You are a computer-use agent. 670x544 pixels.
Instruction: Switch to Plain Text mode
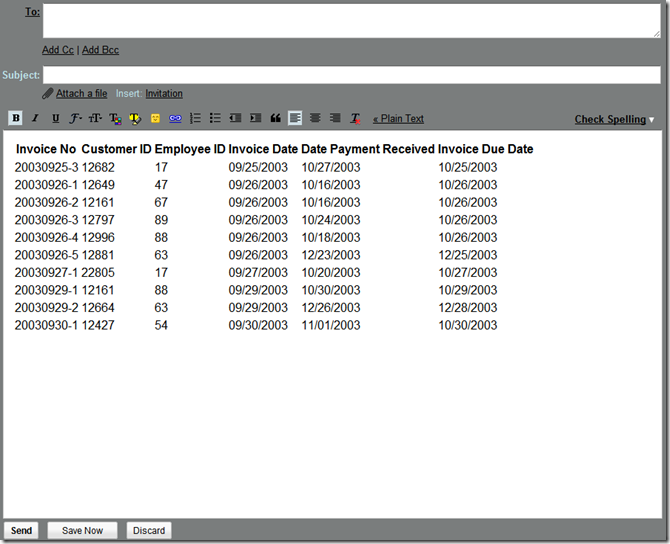click(398, 119)
